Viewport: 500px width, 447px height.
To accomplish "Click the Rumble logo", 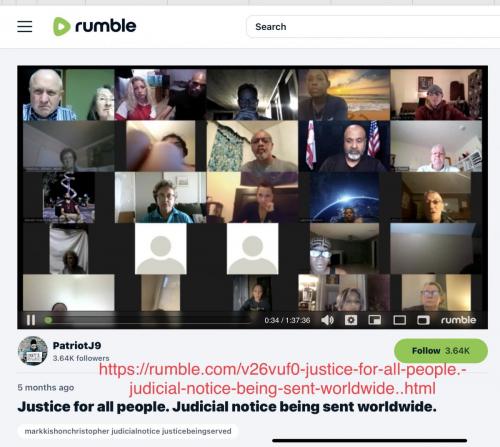I will click(95, 26).
